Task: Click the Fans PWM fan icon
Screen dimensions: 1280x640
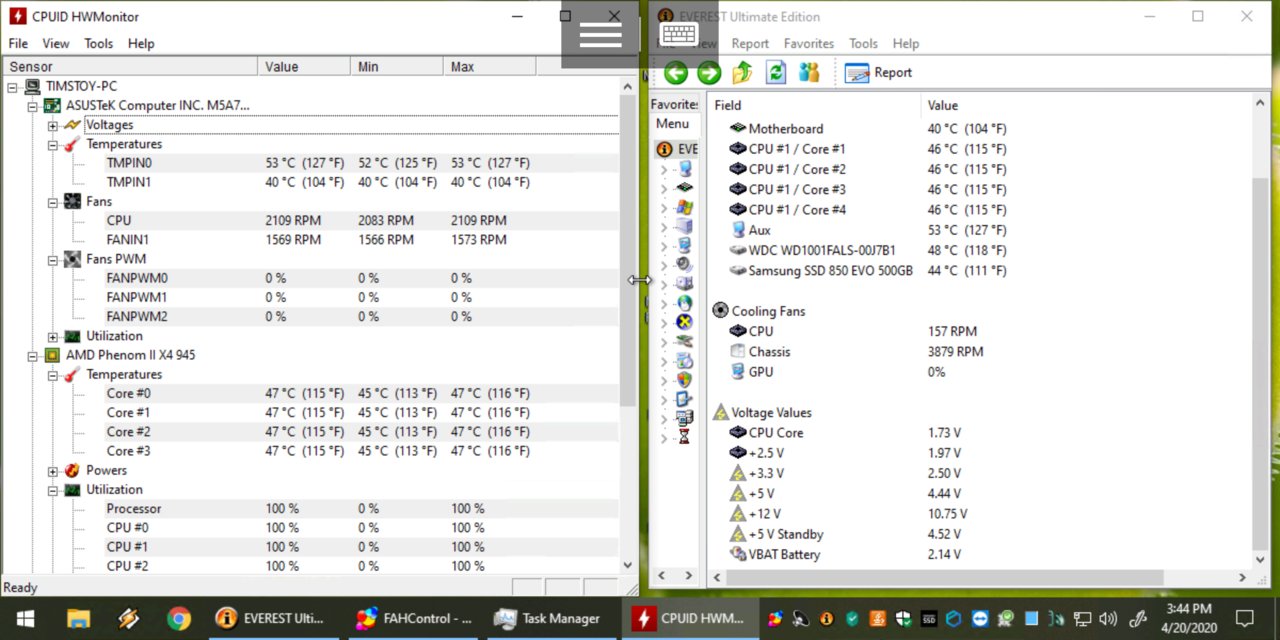Action: click(72, 259)
